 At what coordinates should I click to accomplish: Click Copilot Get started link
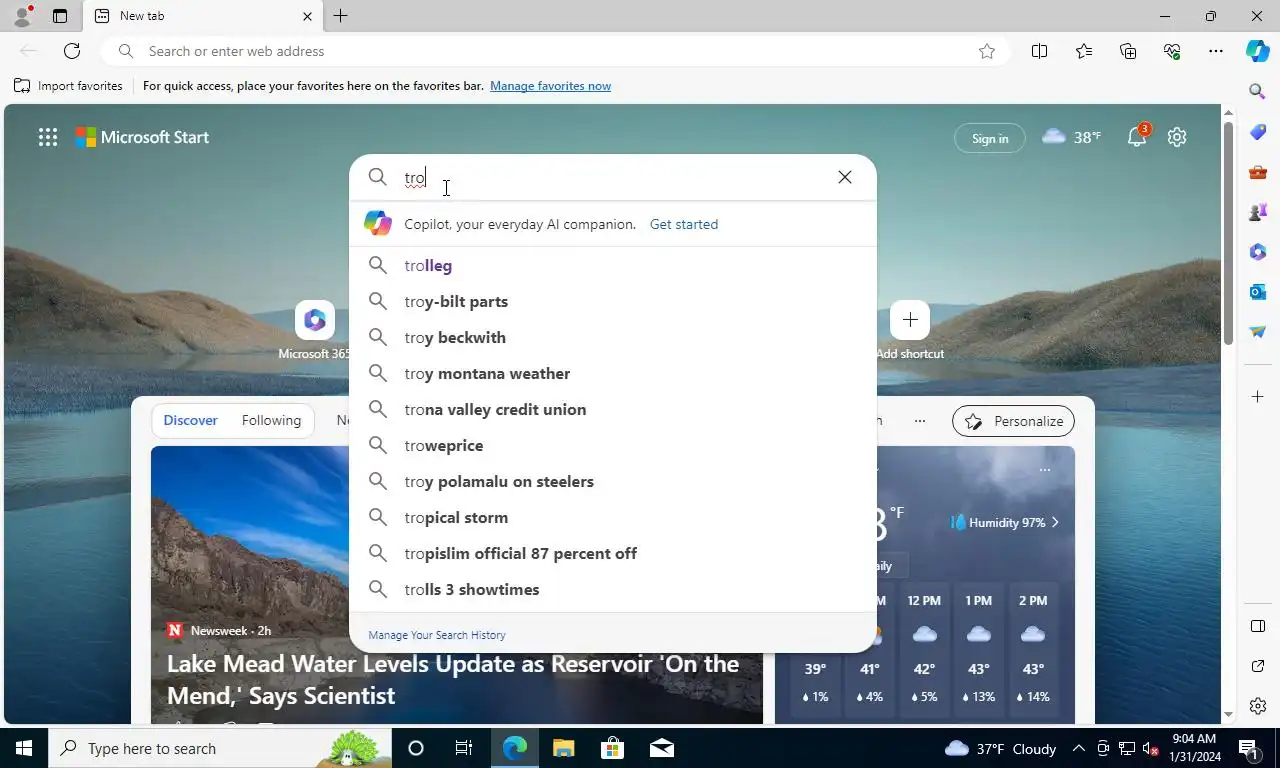[684, 224]
